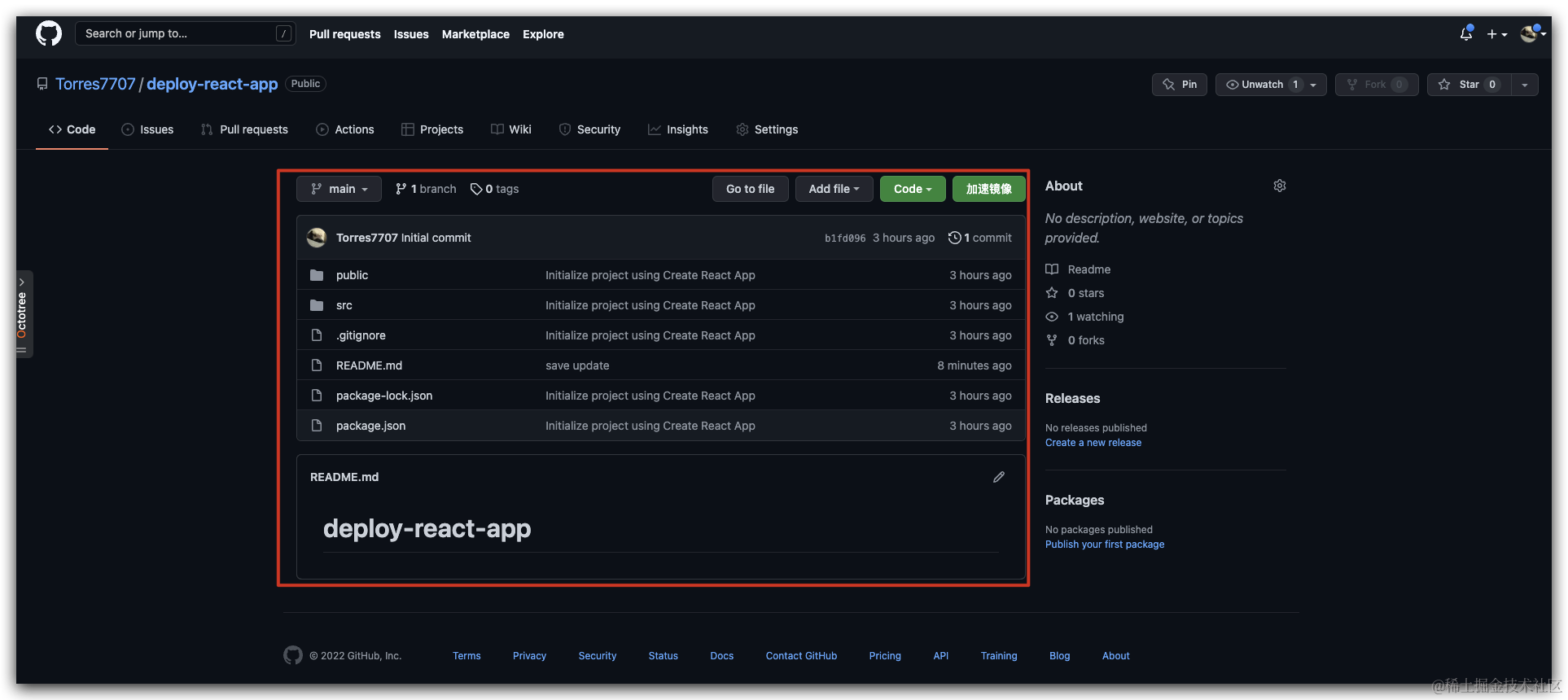Switch to the Projects tab

(x=432, y=129)
